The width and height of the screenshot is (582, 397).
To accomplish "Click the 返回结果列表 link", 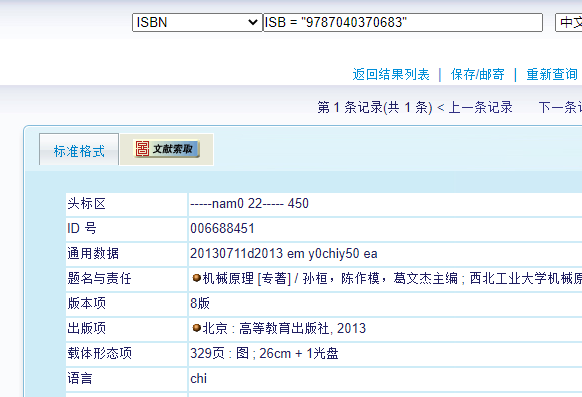I will (x=391, y=75).
